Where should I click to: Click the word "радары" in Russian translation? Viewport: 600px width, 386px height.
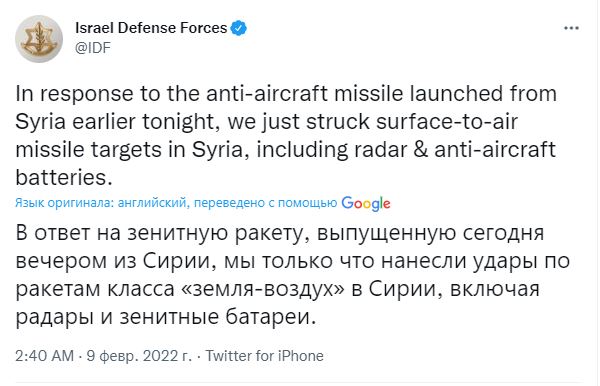54,318
